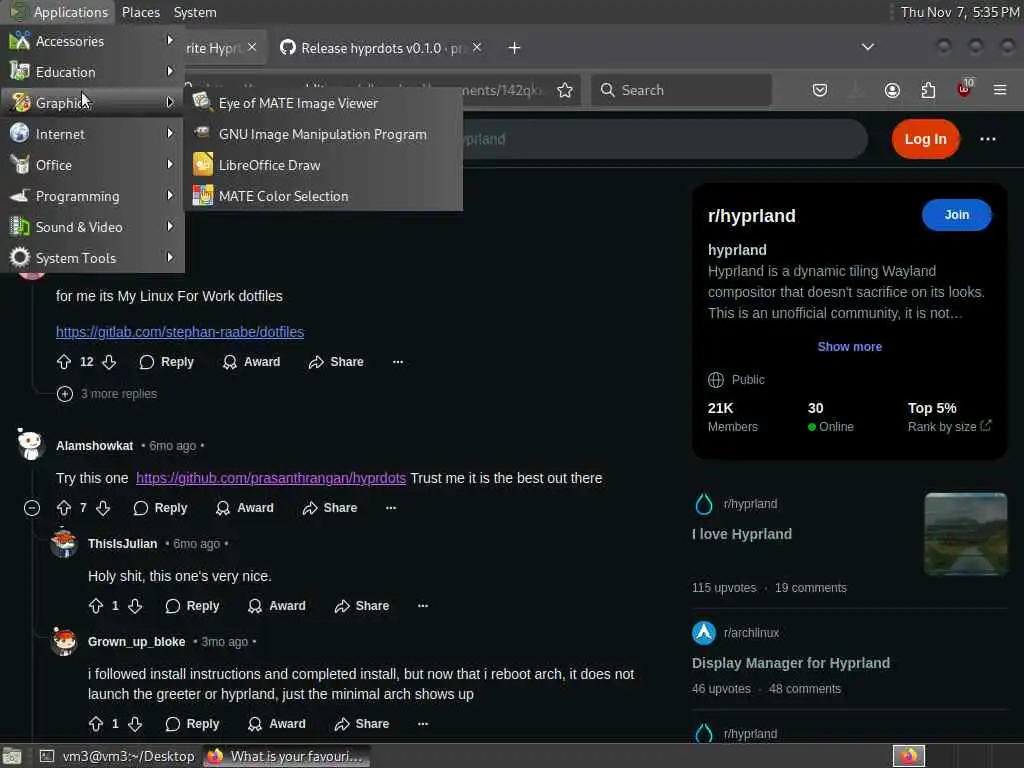Click the Reddit Log In button
This screenshot has height=768, width=1024.
click(x=925, y=139)
